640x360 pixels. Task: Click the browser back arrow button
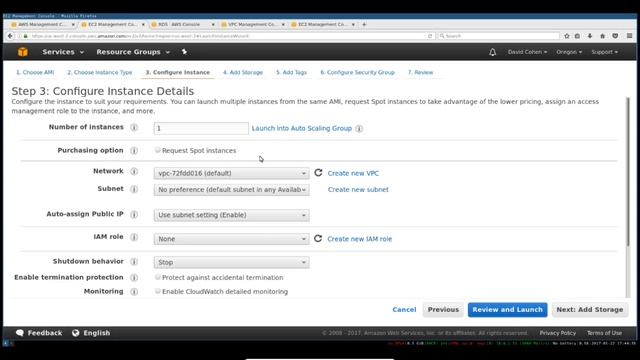[10, 36]
